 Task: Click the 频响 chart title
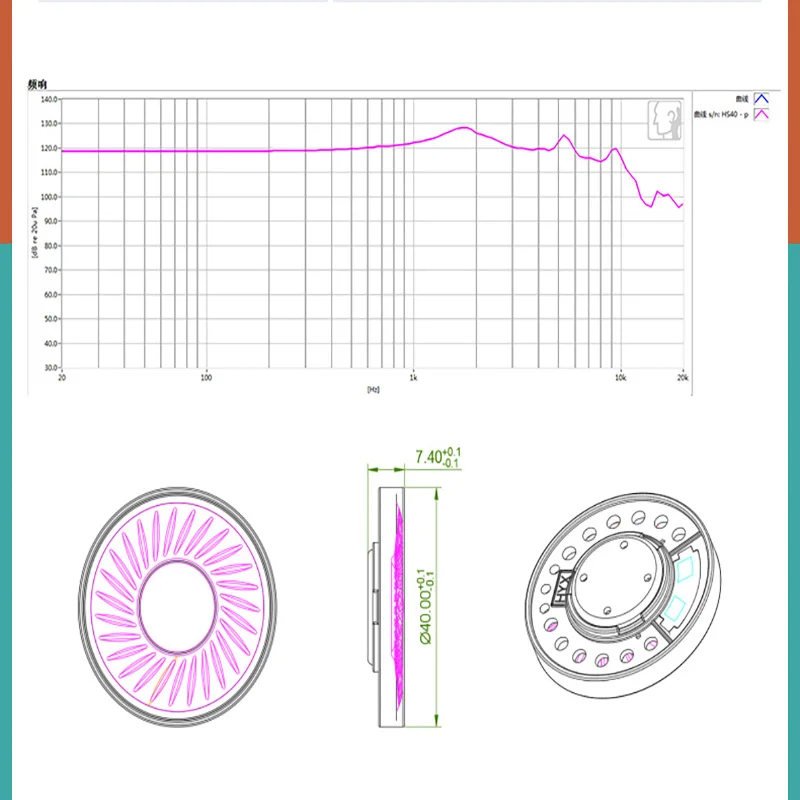[37, 85]
